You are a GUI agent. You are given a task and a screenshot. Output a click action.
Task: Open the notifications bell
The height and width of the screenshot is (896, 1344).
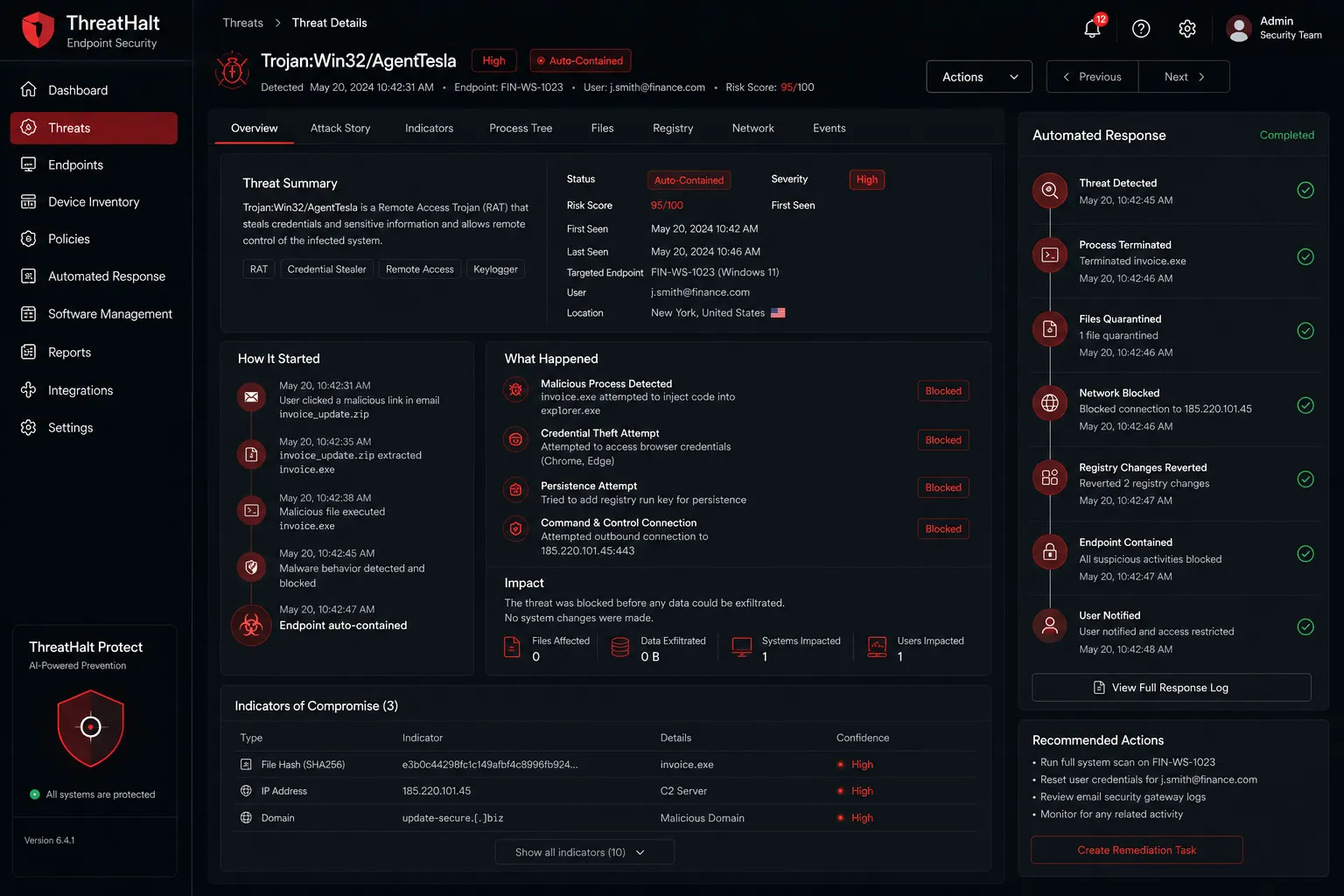coord(1092,28)
